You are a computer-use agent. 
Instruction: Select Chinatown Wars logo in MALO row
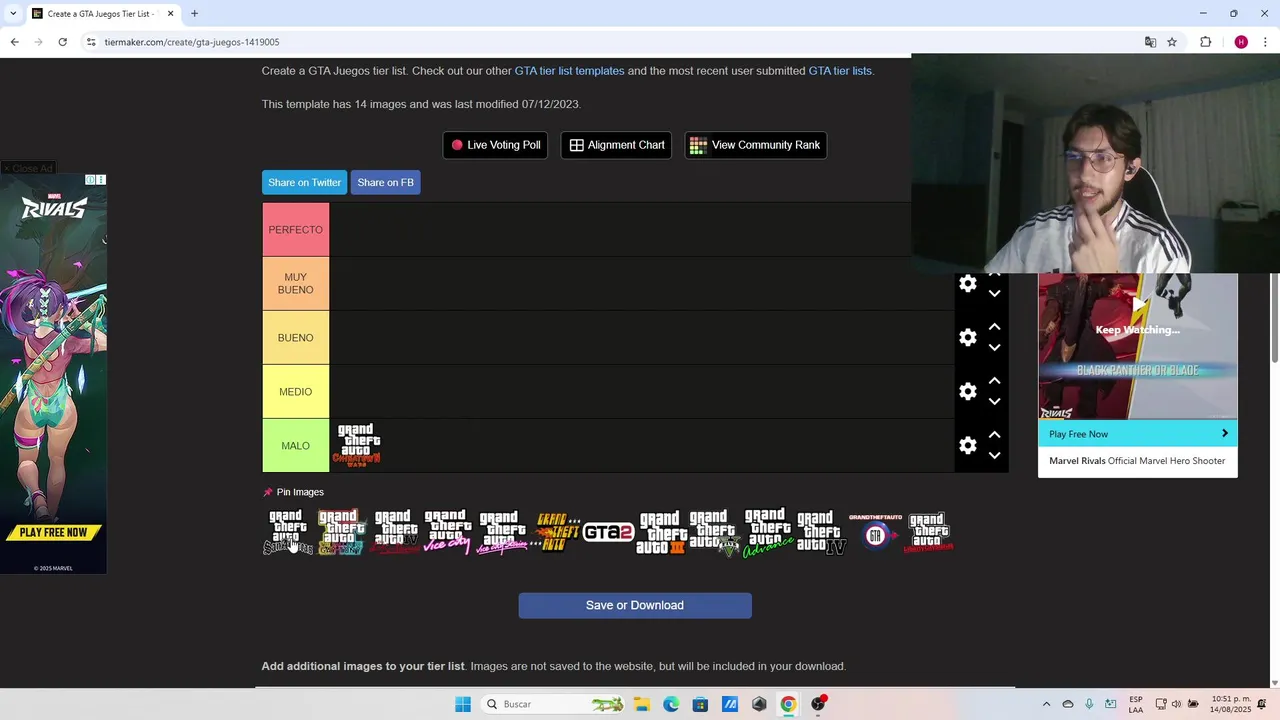[x=358, y=446]
